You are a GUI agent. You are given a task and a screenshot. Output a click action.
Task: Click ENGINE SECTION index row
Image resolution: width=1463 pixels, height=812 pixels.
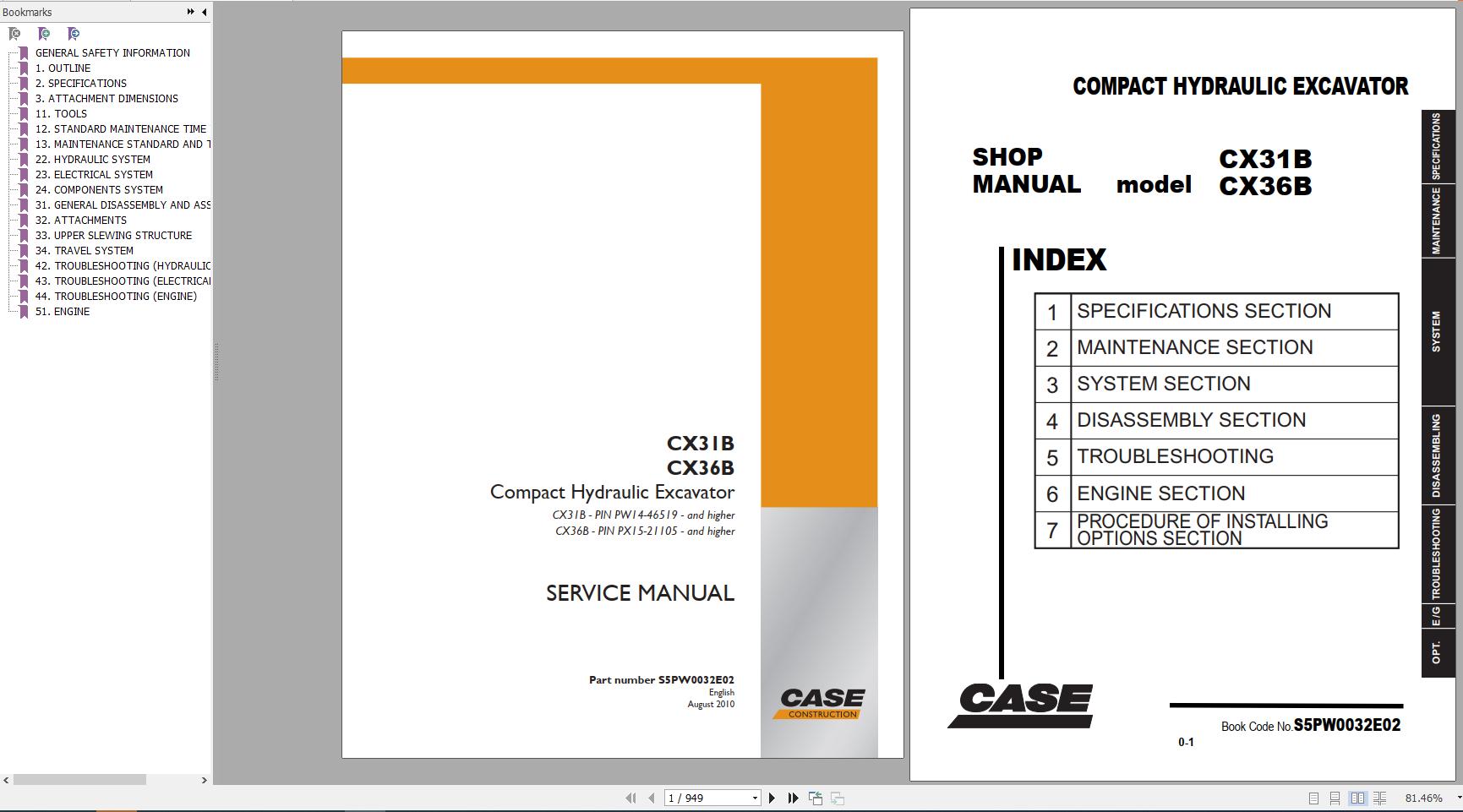coord(1216,493)
